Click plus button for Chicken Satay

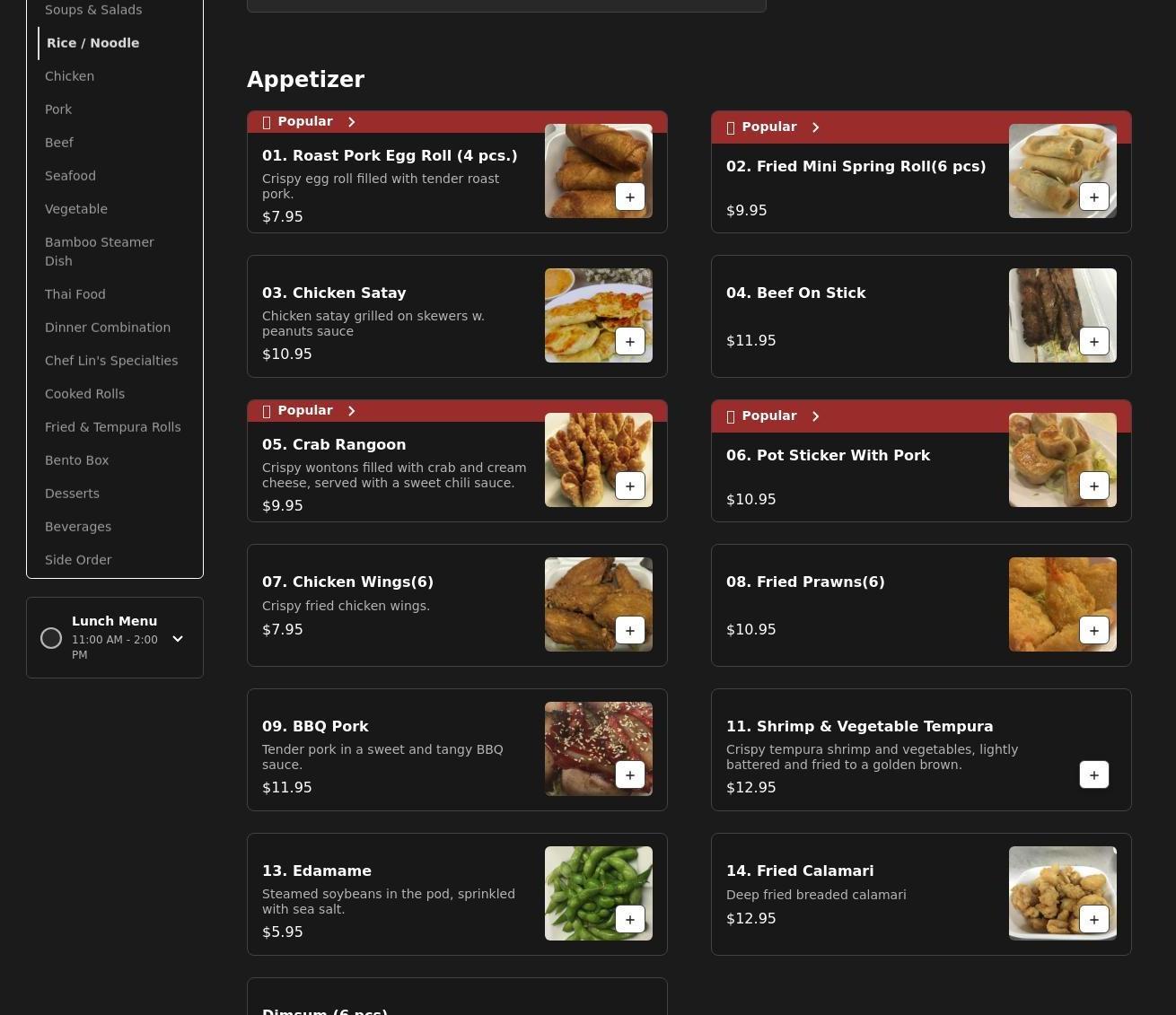tap(629, 342)
